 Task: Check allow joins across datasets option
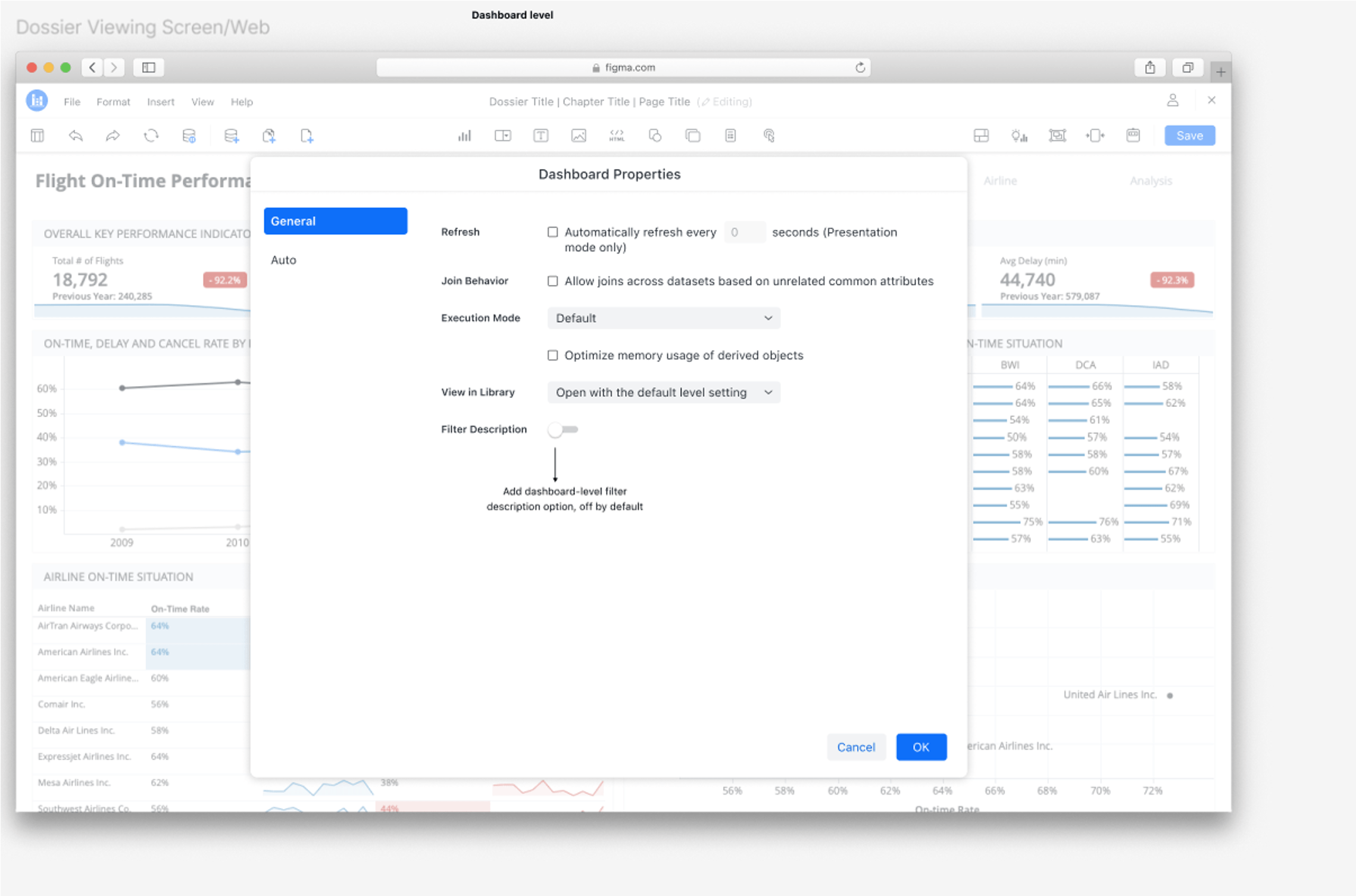point(552,281)
